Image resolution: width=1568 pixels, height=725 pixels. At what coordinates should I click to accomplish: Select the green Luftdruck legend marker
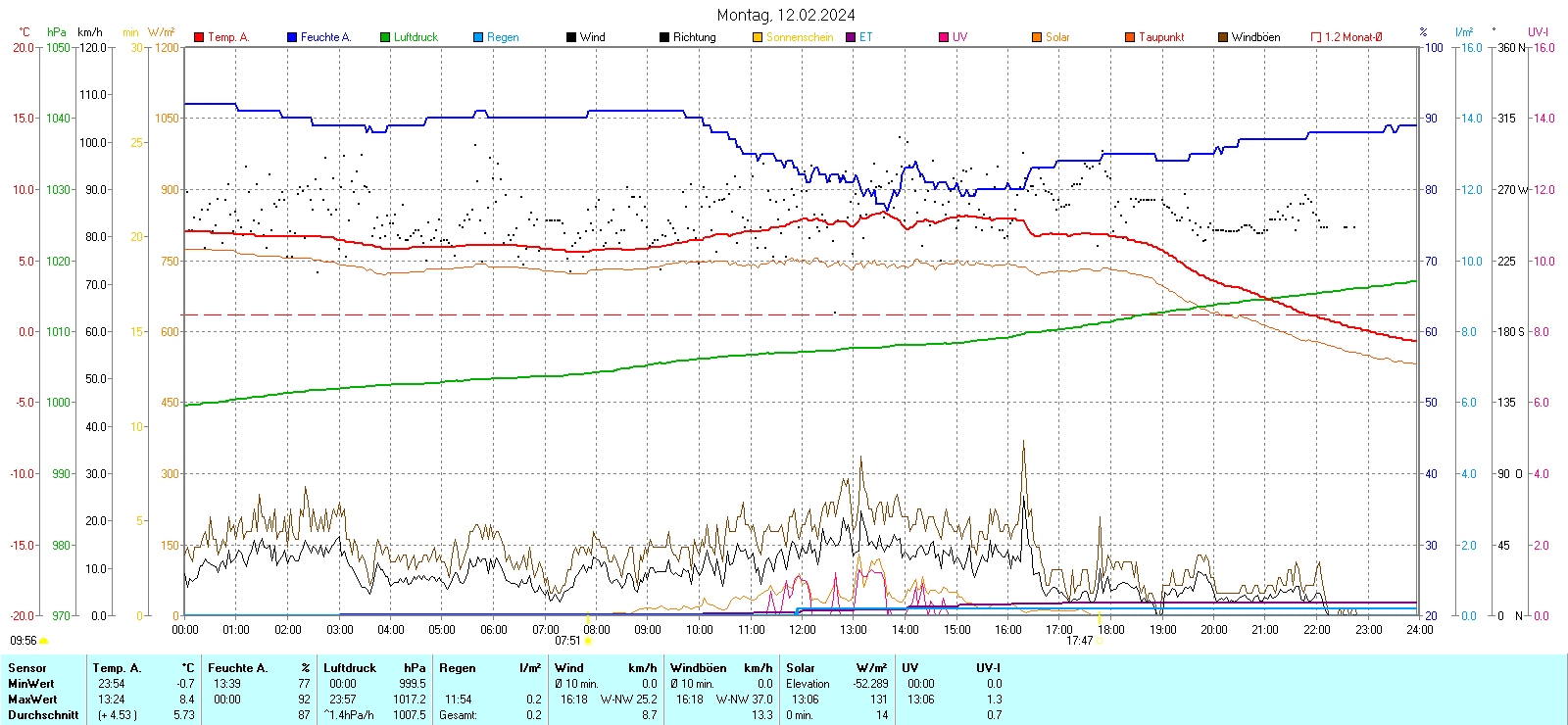click(x=385, y=37)
